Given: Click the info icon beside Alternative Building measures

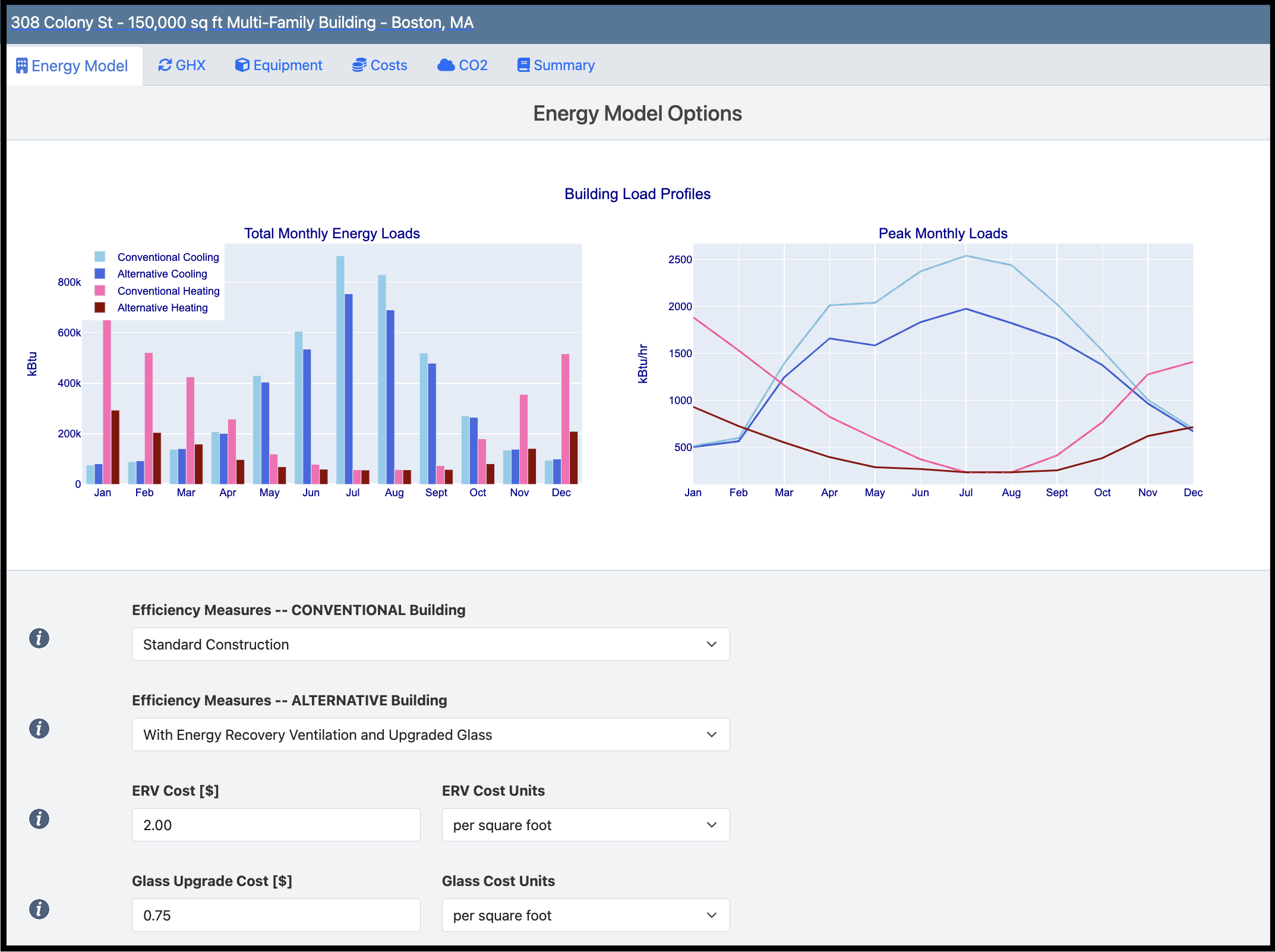Looking at the screenshot, I should (x=39, y=729).
